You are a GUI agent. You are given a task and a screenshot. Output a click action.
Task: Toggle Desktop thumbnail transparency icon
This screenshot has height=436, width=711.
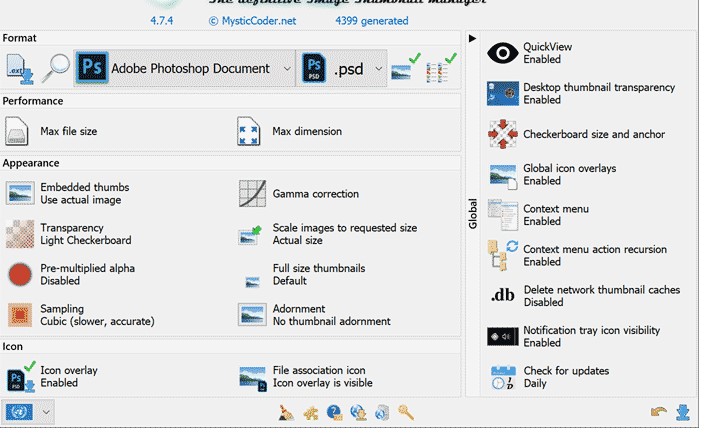point(503,93)
